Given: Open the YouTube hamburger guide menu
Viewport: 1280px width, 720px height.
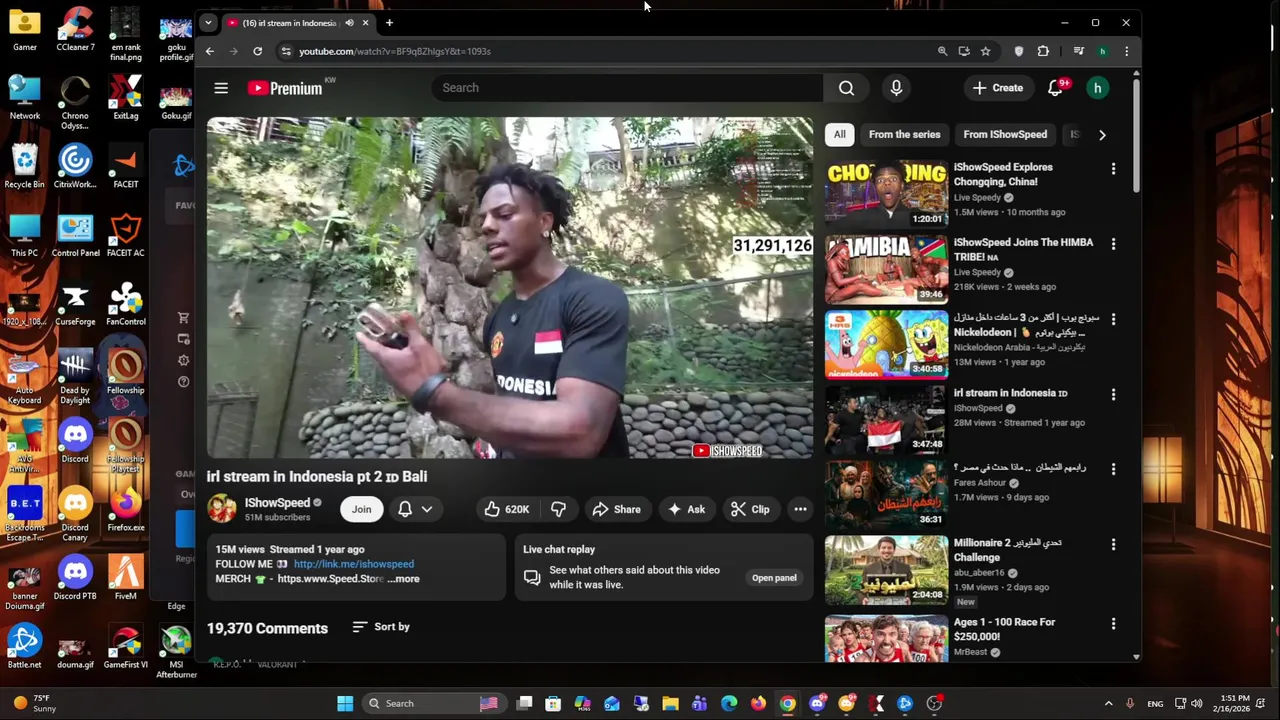Looking at the screenshot, I should coord(221,88).
